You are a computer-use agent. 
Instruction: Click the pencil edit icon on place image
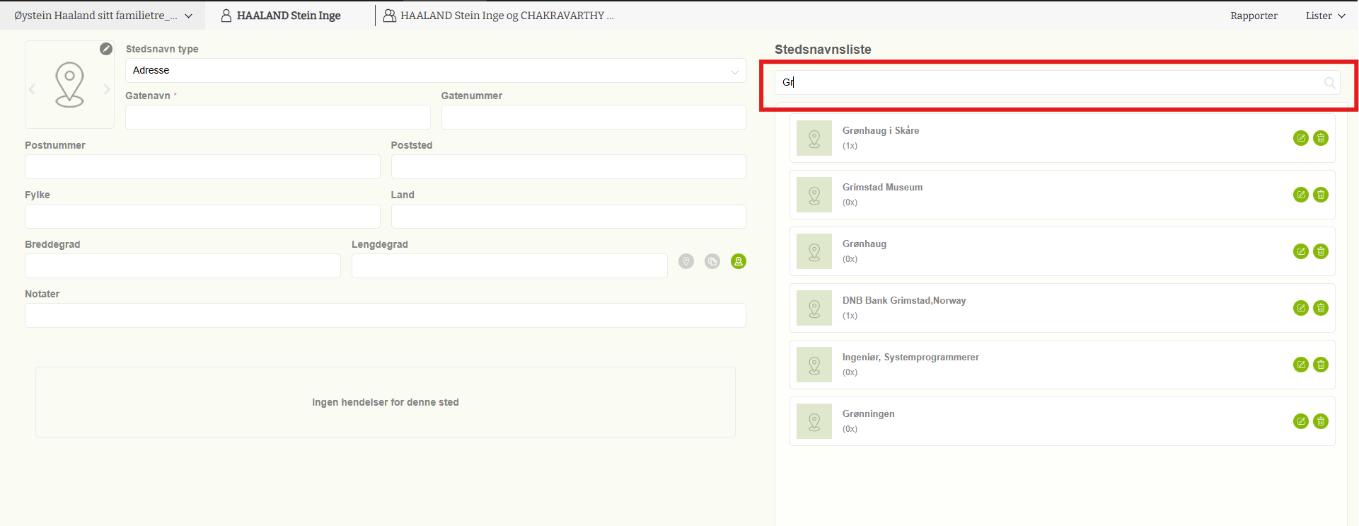point(106,49)
